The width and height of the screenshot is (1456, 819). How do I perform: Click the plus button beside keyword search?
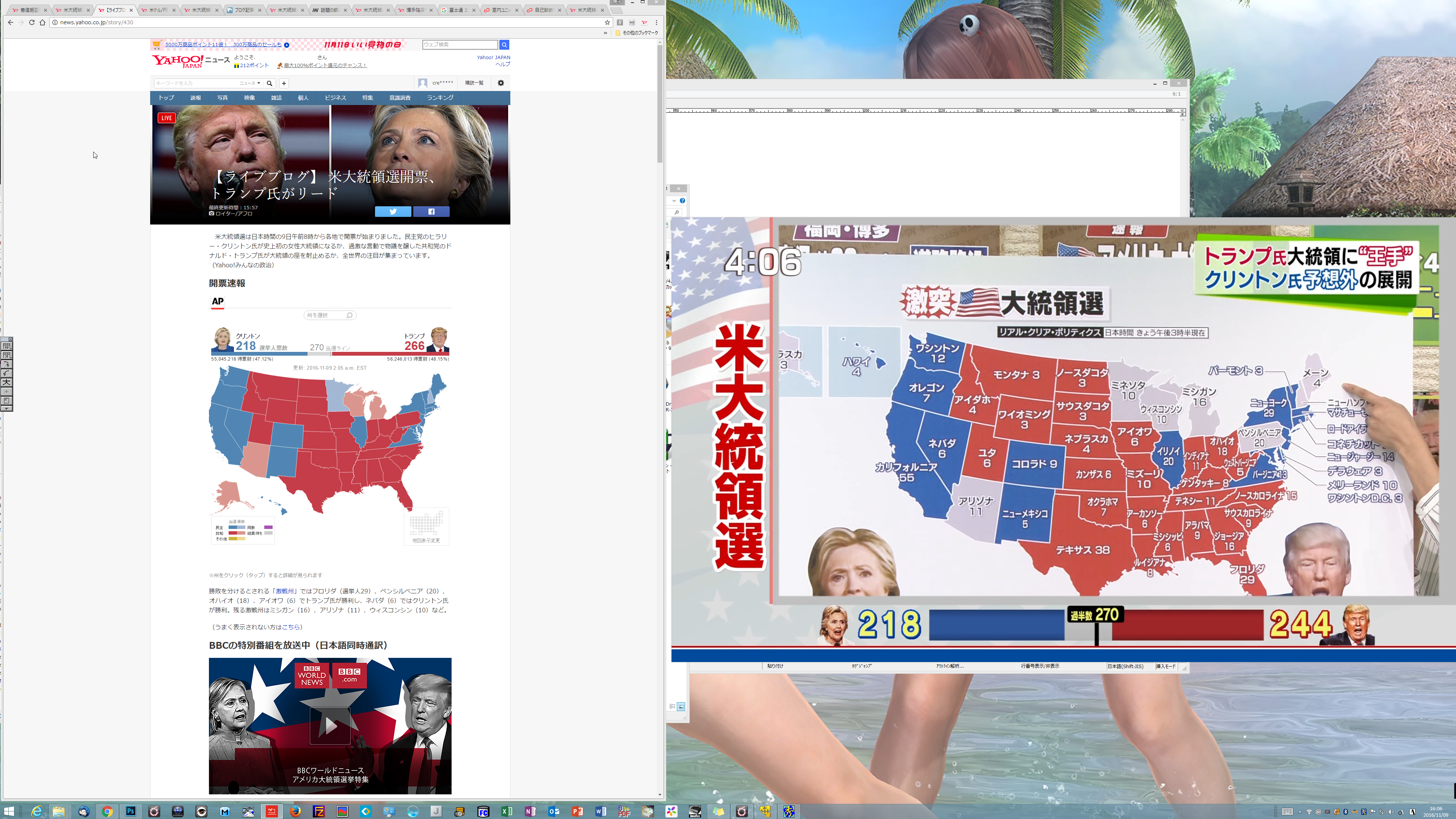(284, 83)
